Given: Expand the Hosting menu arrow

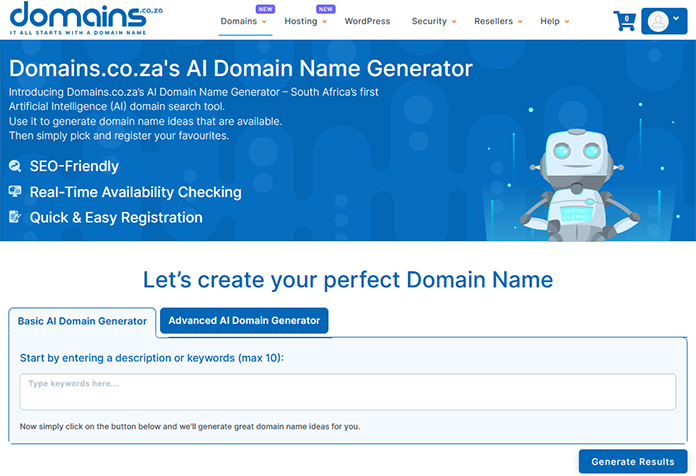Looking at the screenshot, I should point(324,22).
